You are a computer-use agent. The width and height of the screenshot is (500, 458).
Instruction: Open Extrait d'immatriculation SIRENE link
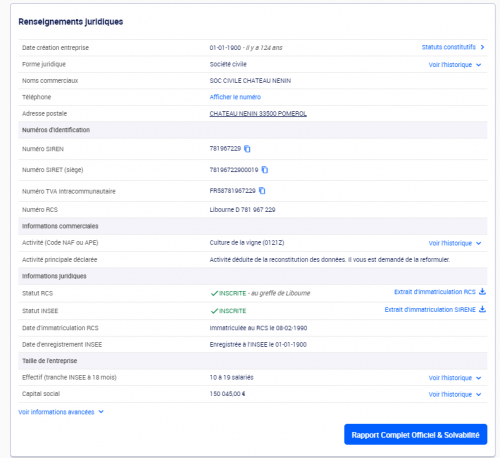(x=430, y=310)
